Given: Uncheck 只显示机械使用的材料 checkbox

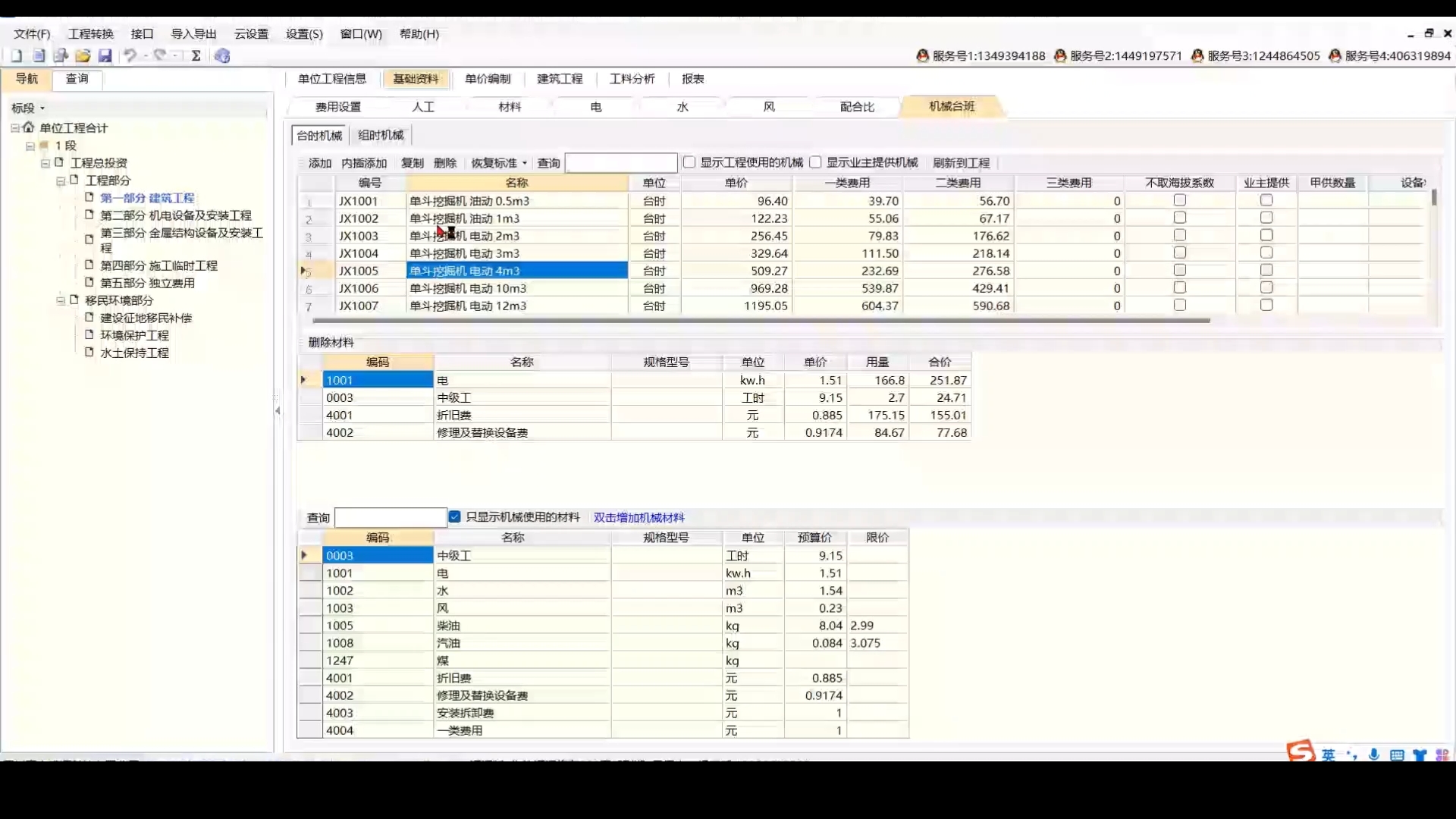Looking at the screenshot, I should 454,516.
